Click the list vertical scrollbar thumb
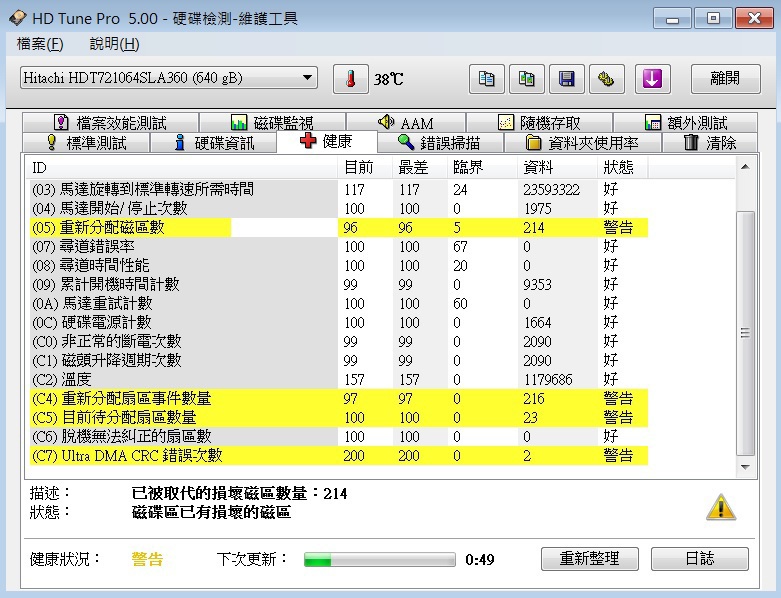 point(745,333)
